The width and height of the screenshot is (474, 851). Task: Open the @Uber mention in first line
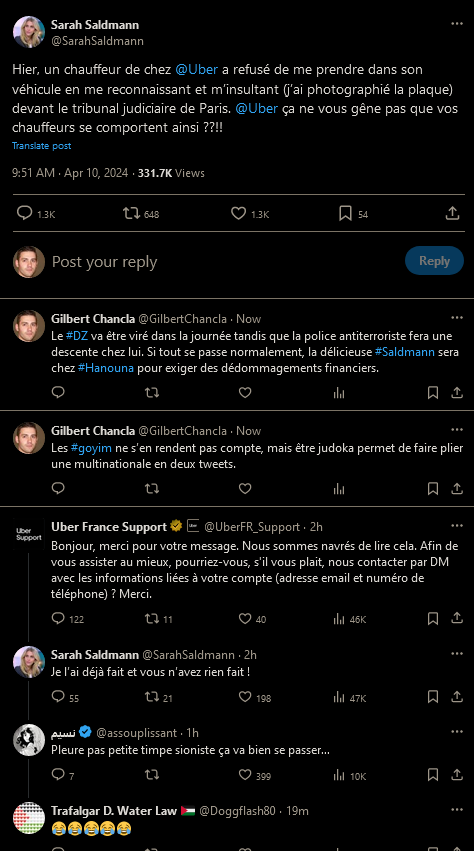pos(197,69)
